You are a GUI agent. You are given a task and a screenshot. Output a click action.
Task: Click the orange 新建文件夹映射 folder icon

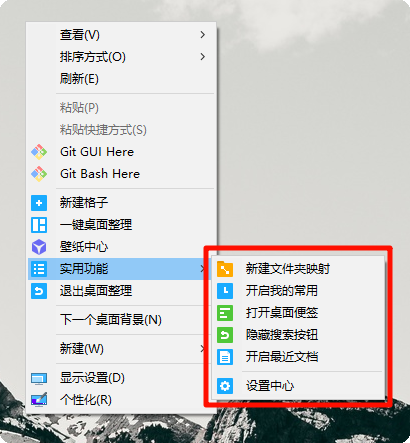(225, 269)
